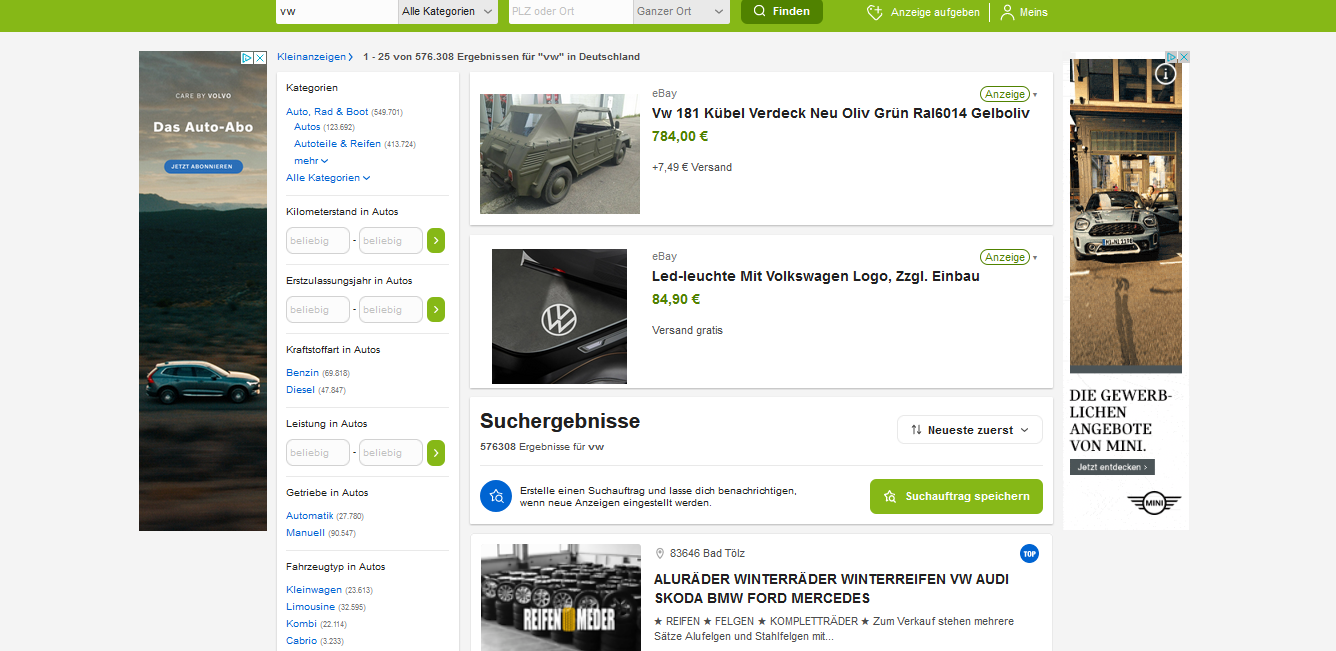Screen dimensions: 1336x651
Task: Click the blue search alert bell icon
Action: [496, 496]
